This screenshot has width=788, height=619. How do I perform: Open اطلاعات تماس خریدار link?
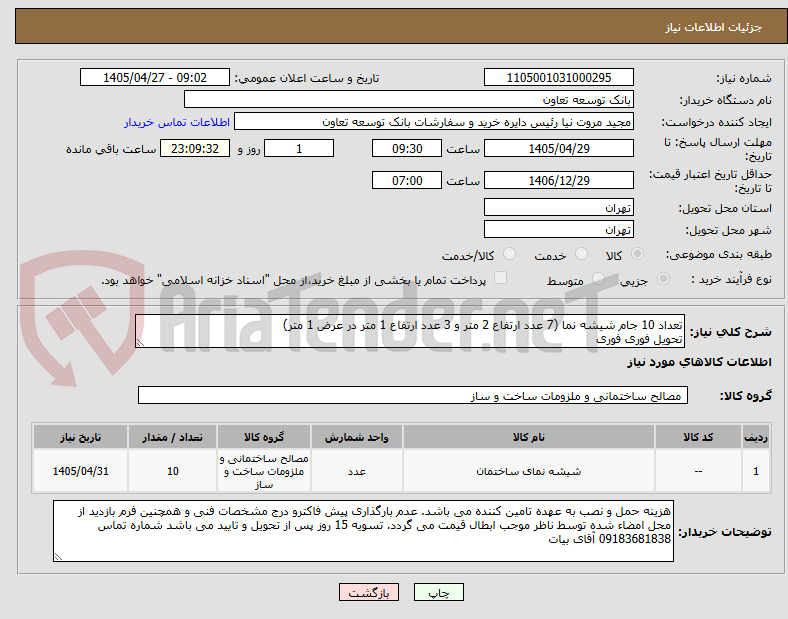click(x=177, y=122)
